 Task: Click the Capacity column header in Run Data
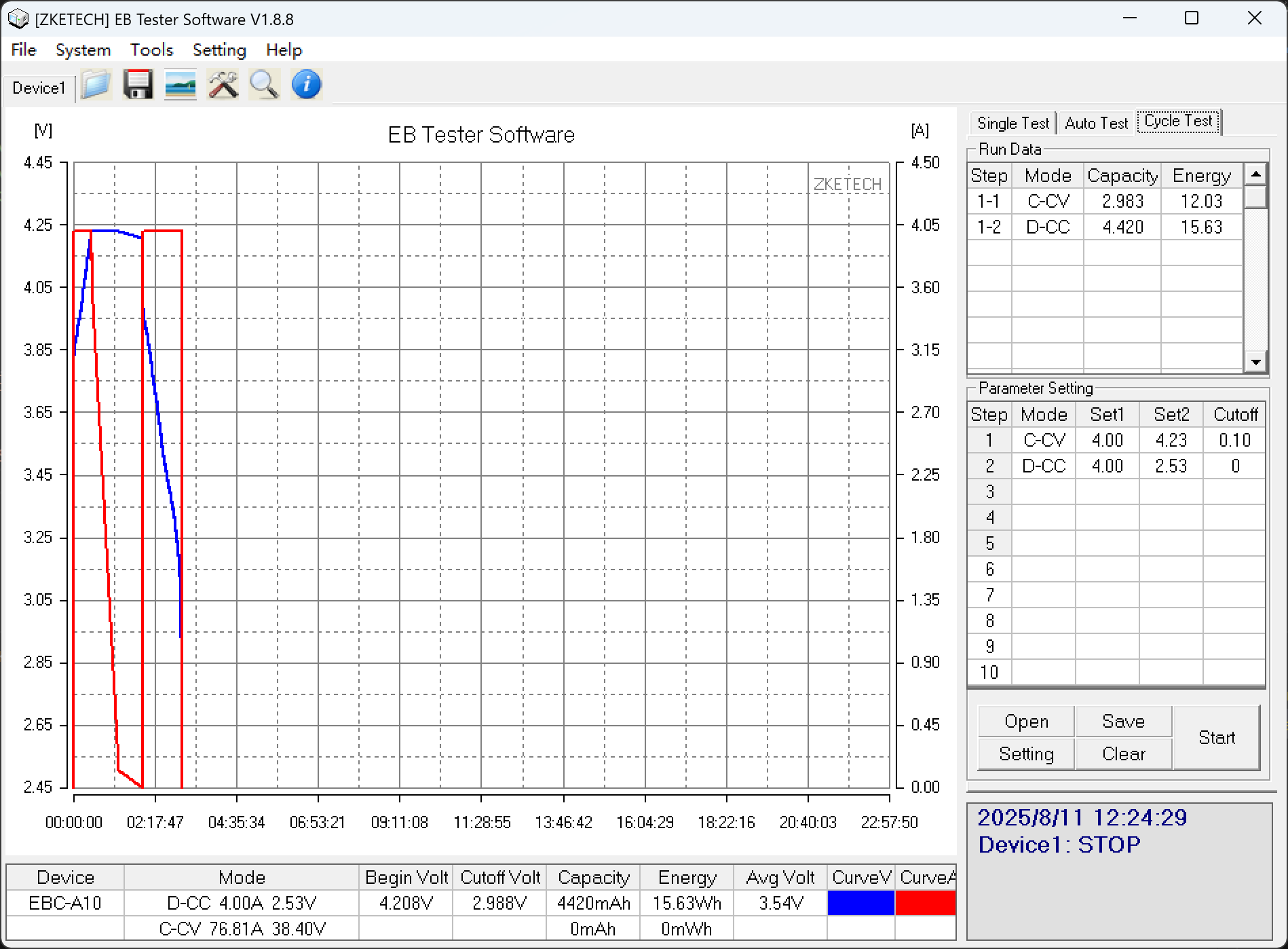click(x=1122, y=176)
